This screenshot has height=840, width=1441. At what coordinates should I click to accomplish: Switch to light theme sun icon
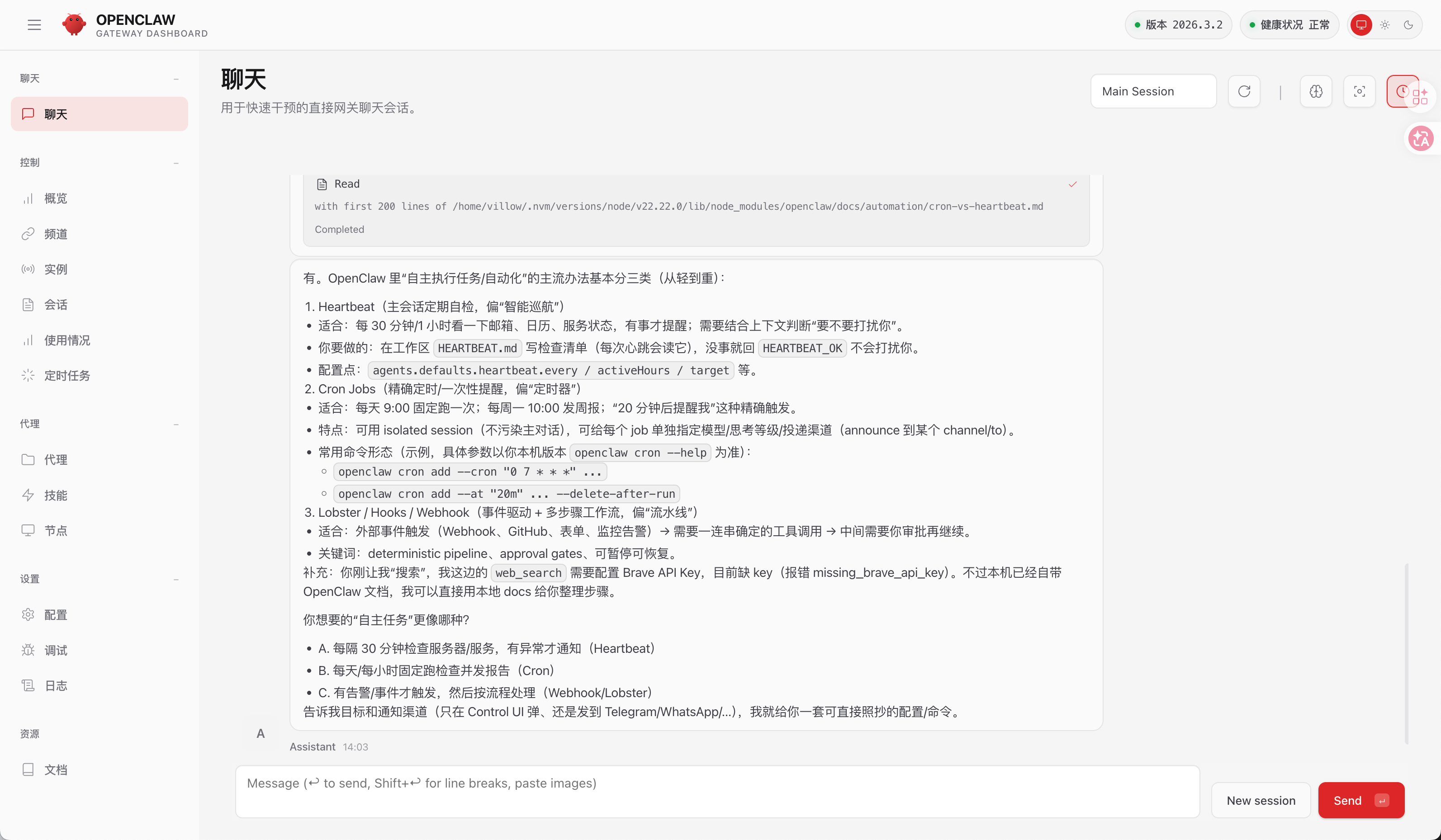(x=1385, y=24)
